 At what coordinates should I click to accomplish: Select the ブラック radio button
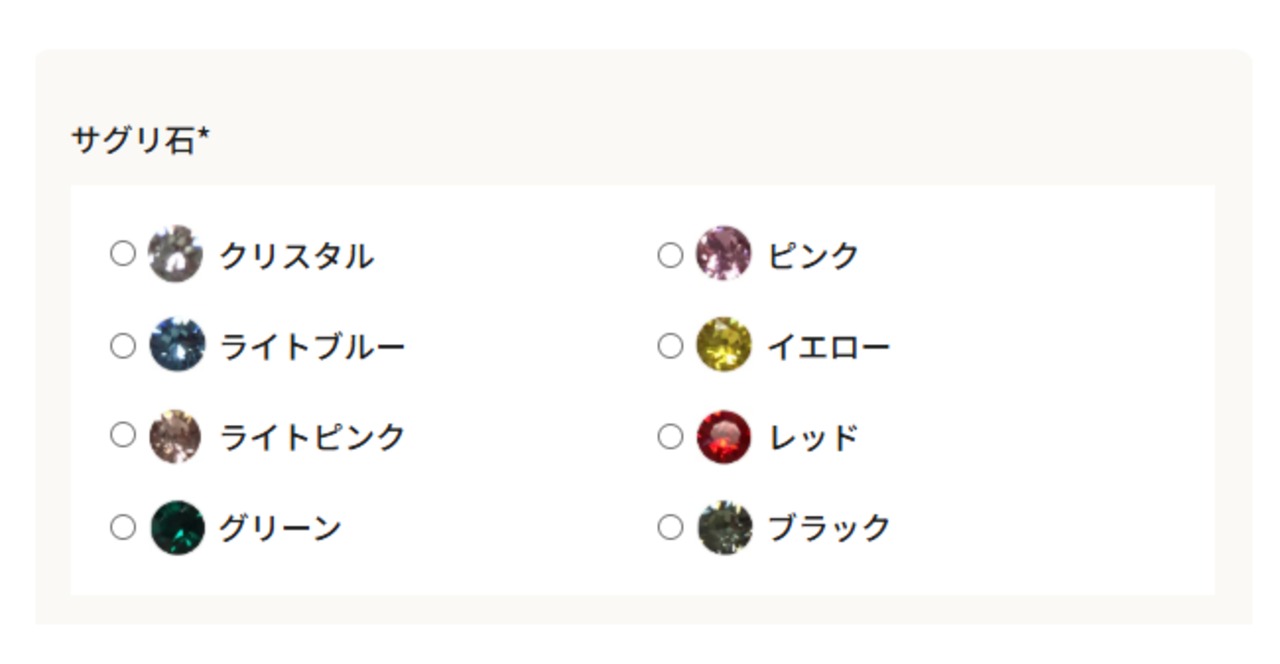tap(670, 527)
